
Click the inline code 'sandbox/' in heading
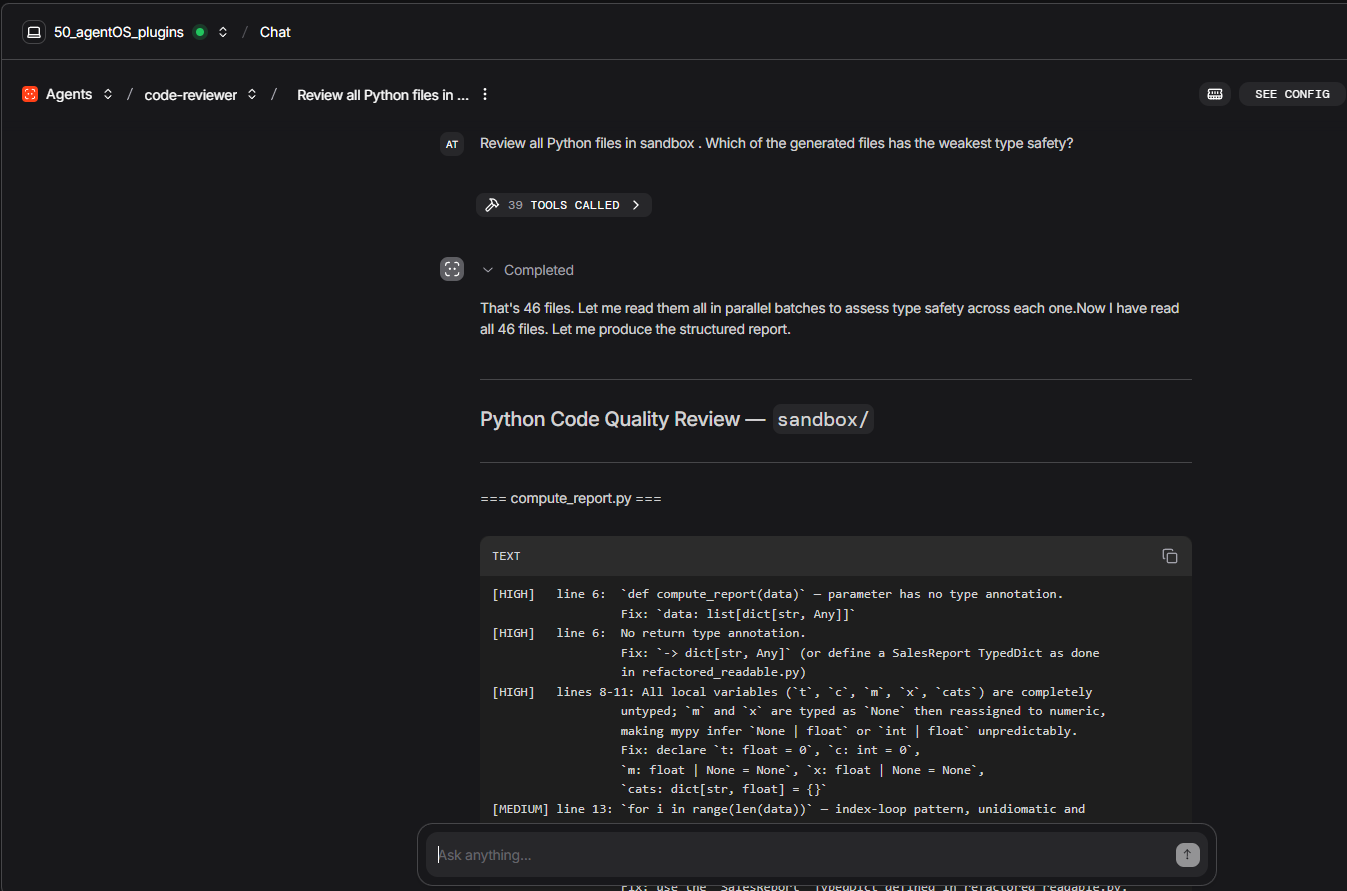tap(823, 420)
